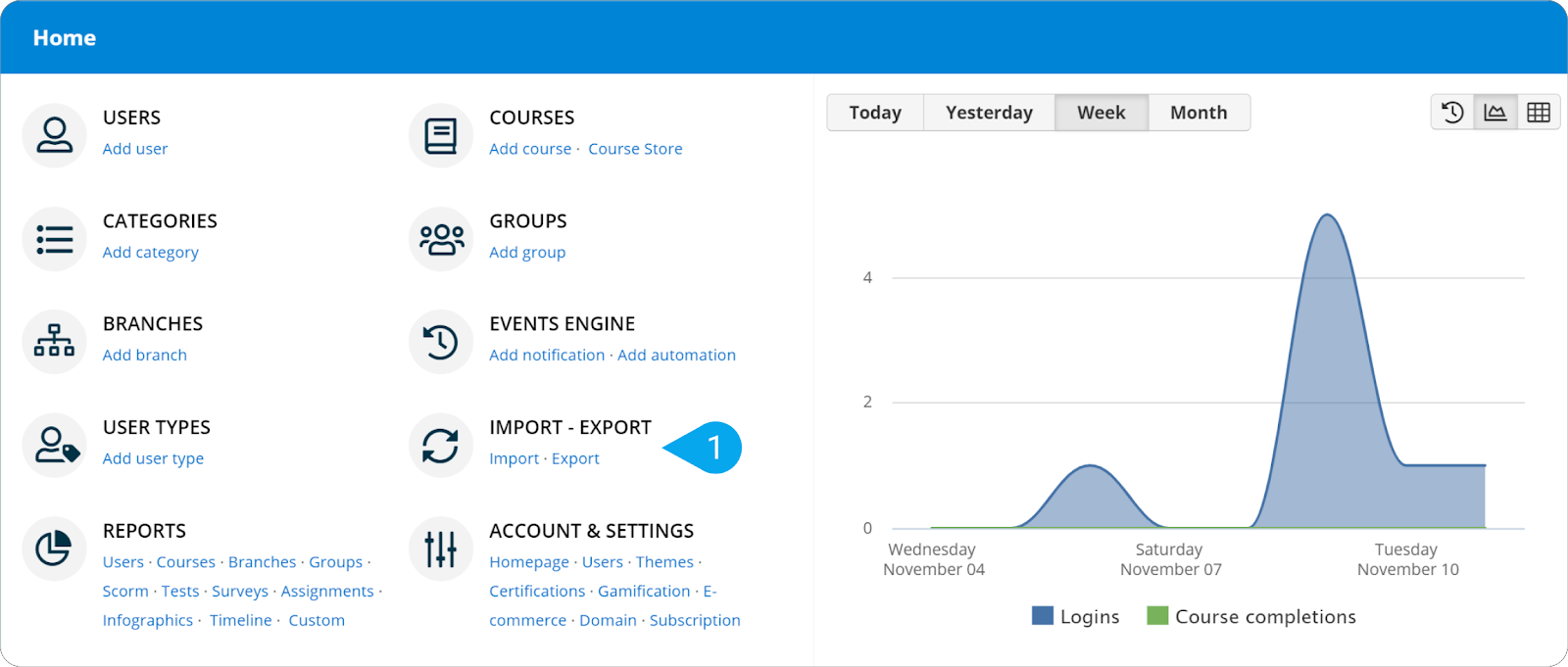
Task: Click the ACCOUNT & SETTINGS heading
Action: click(x=592, y=531)
